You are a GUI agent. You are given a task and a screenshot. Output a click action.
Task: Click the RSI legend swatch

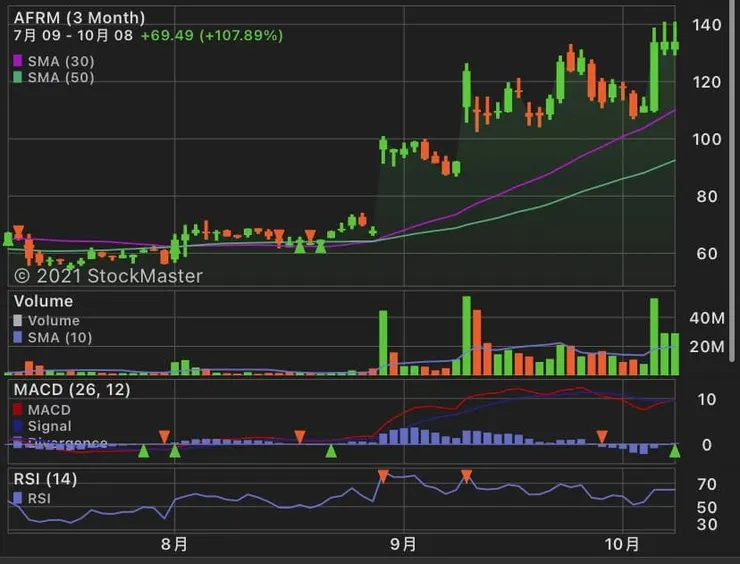pos(17,498)
